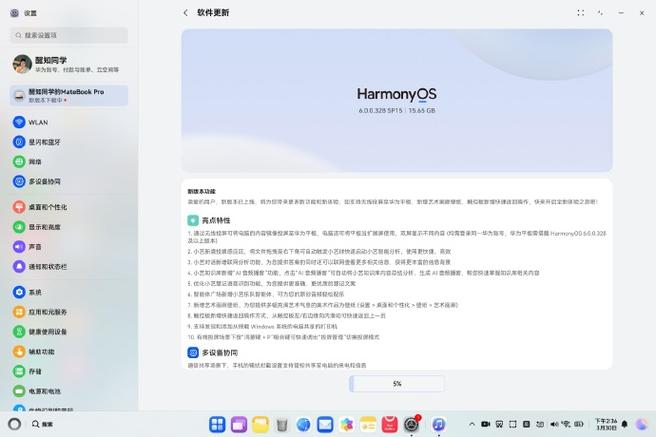Open 系统 settings
This screenshot has width=656, height=437.
pyautogui.click(x=69, y=292)
